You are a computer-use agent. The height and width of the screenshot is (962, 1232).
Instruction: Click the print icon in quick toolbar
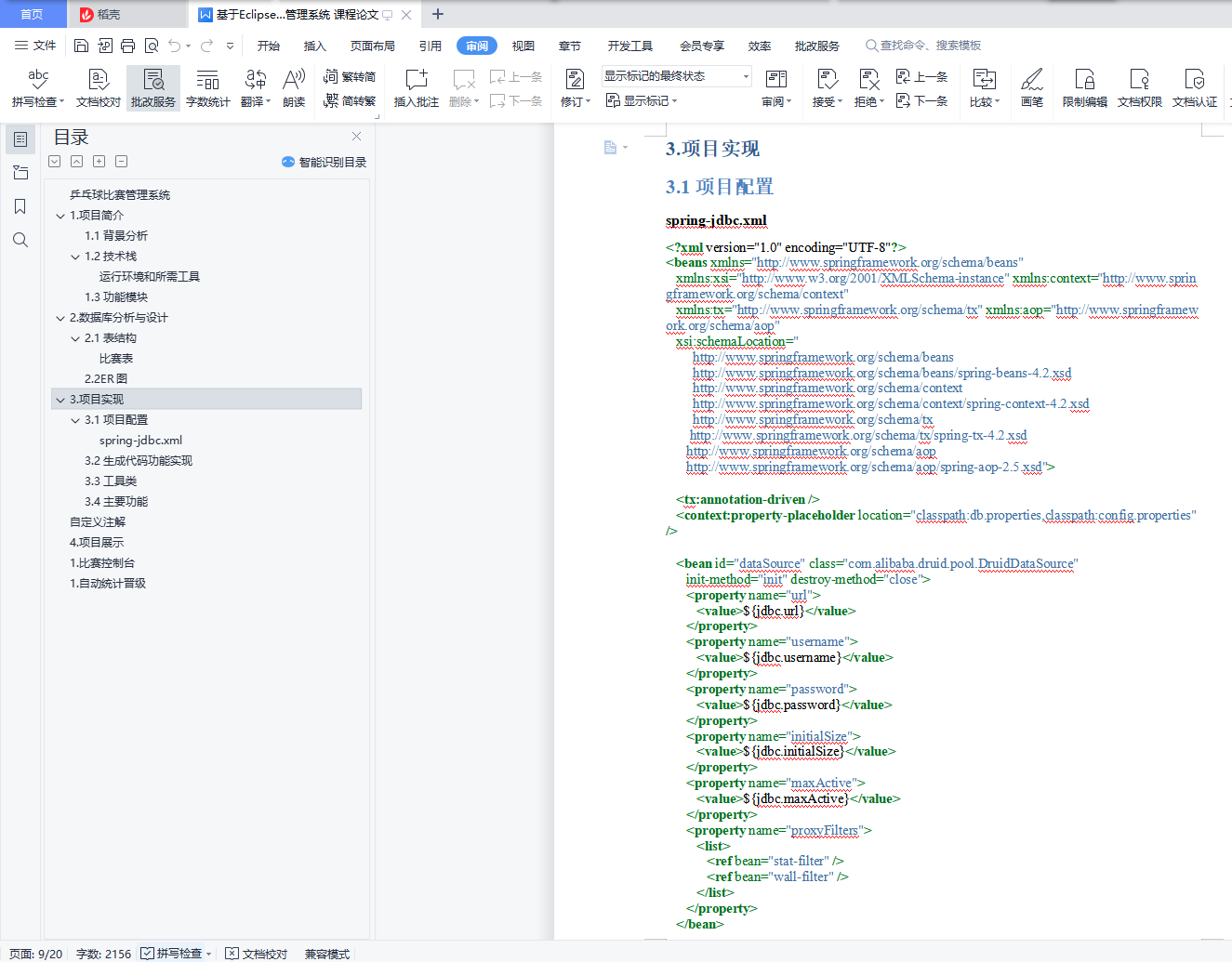127,46
